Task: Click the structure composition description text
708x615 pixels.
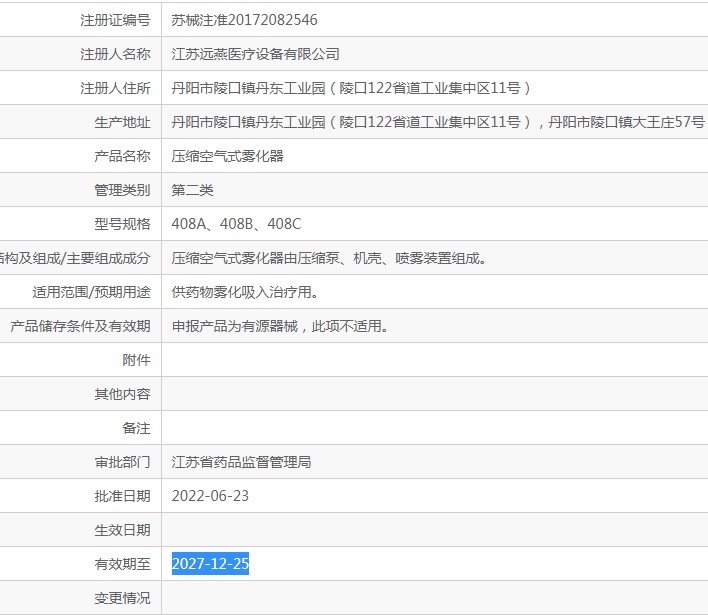Action: coord(329,258)
